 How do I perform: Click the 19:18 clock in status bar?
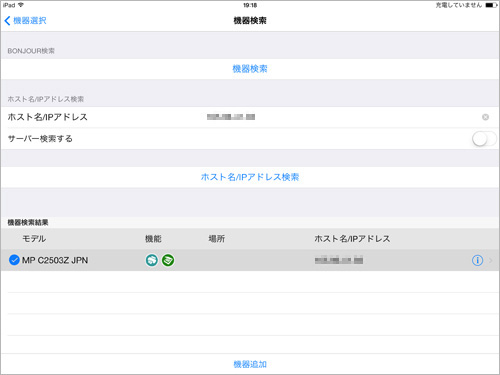tap(250, 5)
